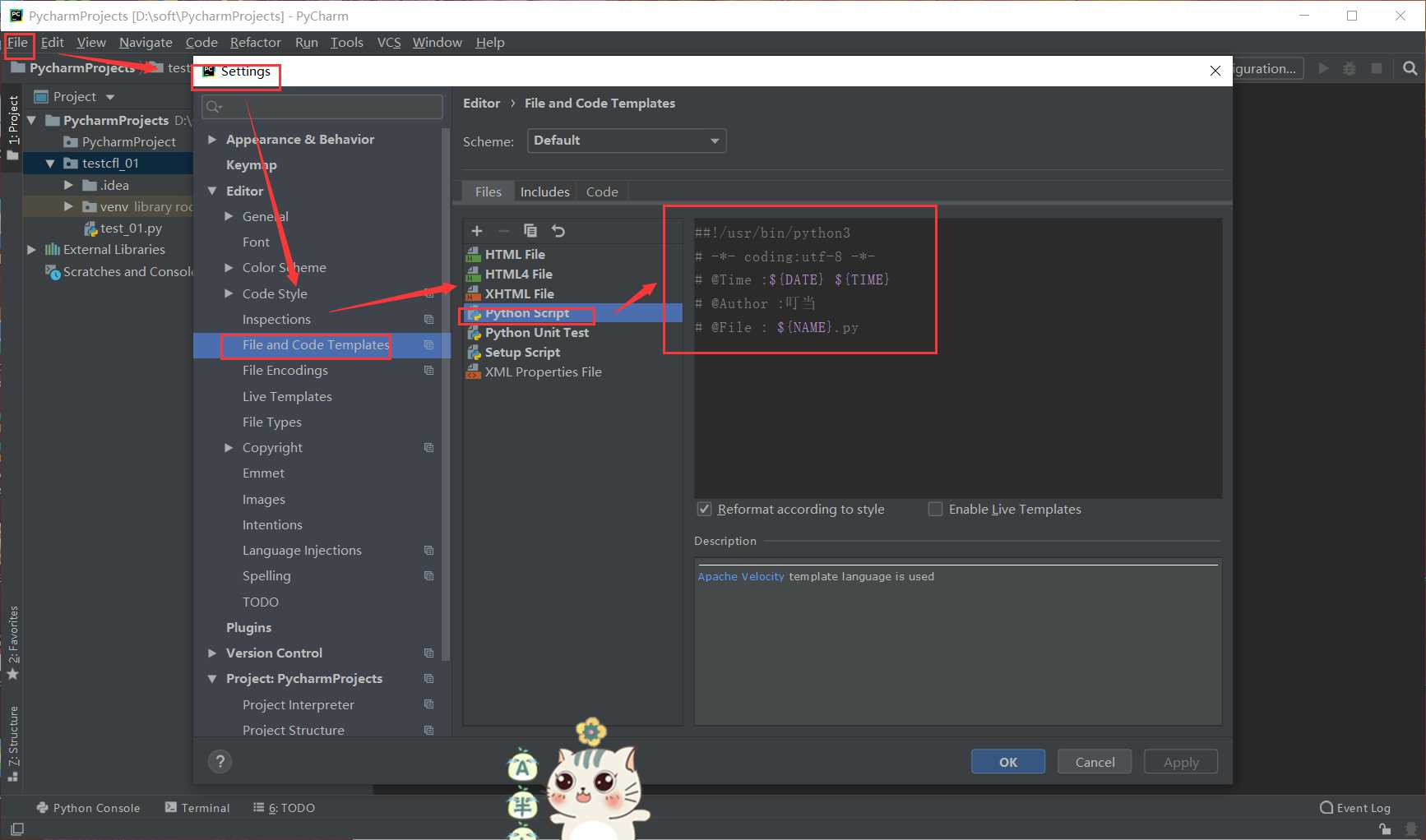The width and height of the screenshot is (1426, 840).
Task: Select XML Properties File template
Action: [x=543, y=372]
